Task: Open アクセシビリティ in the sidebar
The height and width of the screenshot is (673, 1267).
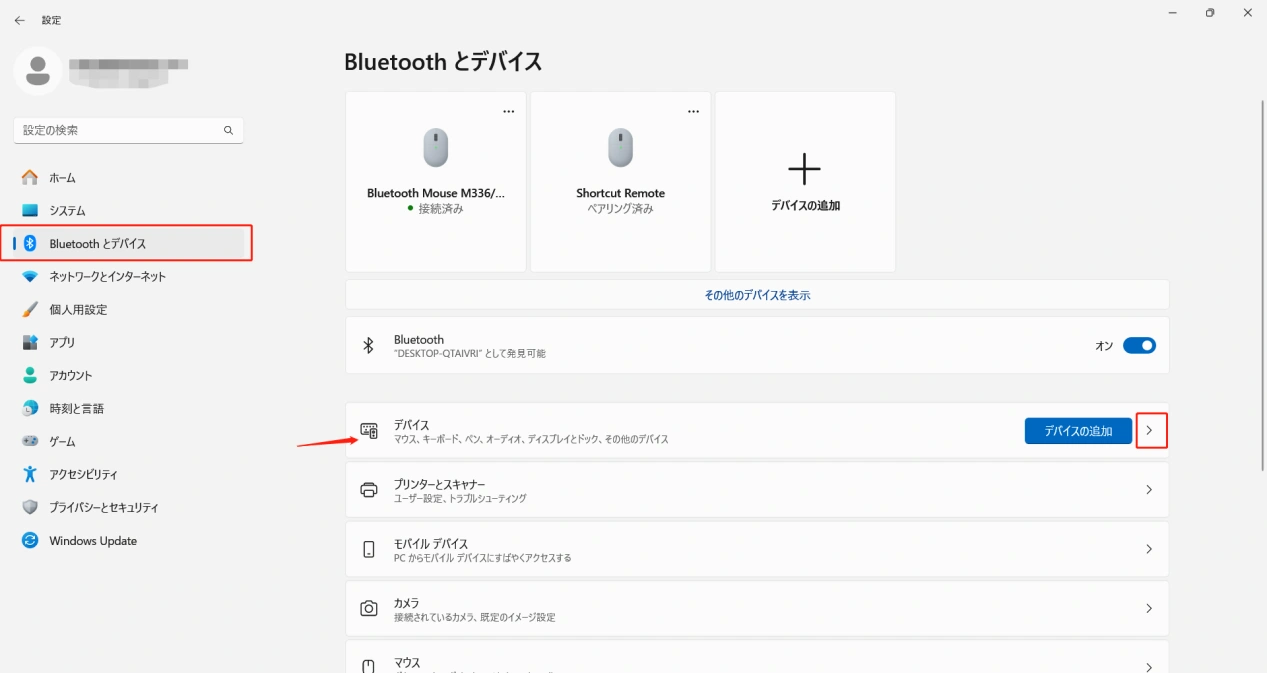Action: pos(83,475)
